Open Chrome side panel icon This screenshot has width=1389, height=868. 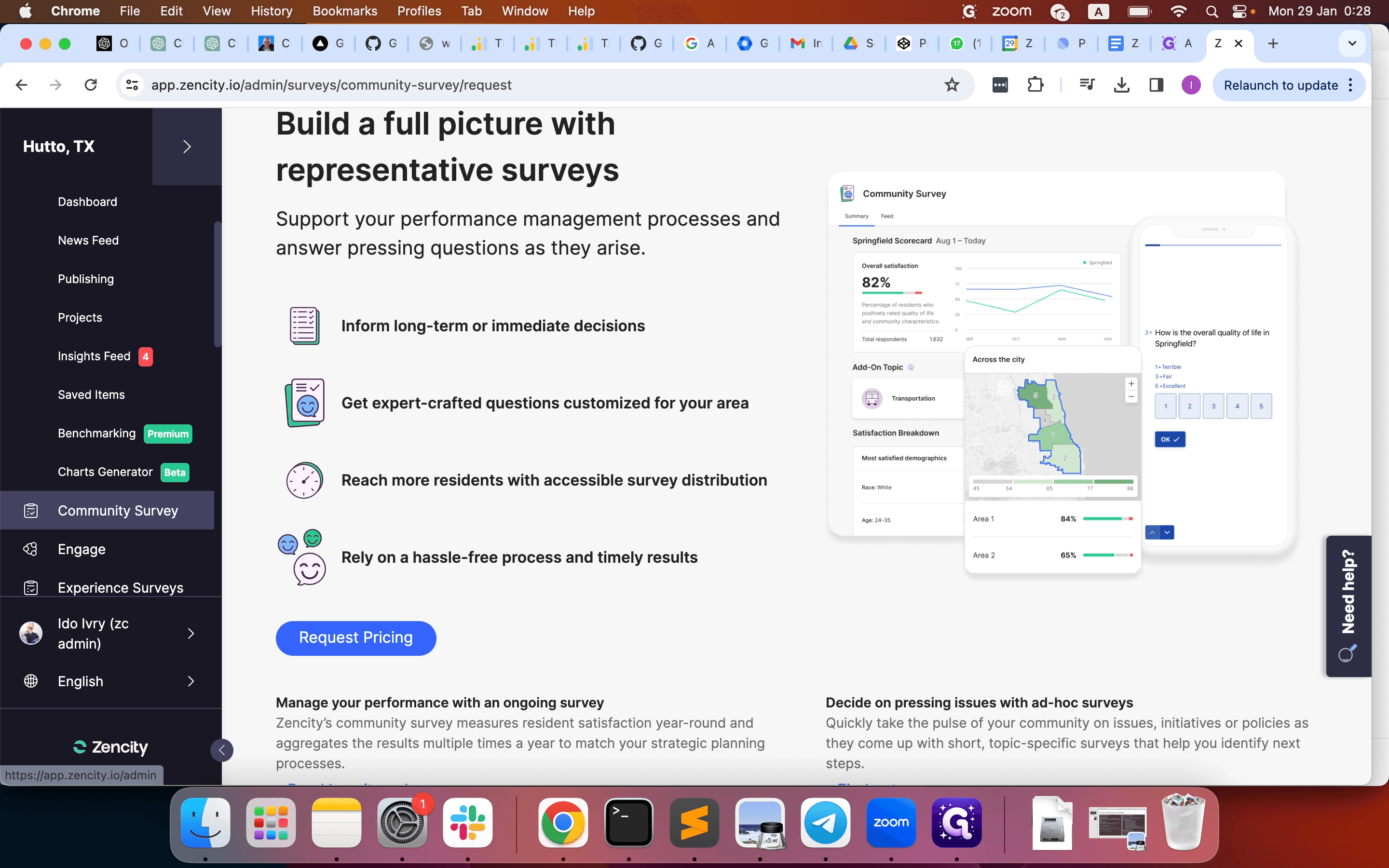pos(1156,85)
